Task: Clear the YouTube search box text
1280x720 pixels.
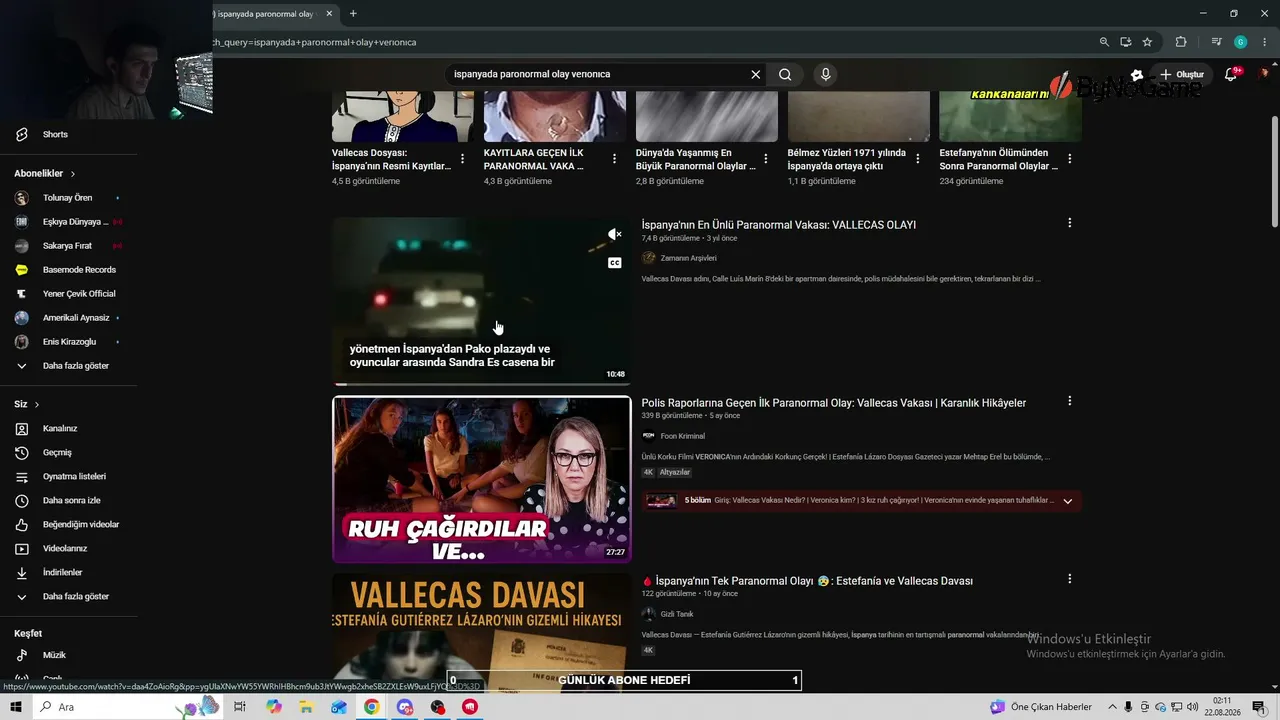Action: tap(756, 74)
